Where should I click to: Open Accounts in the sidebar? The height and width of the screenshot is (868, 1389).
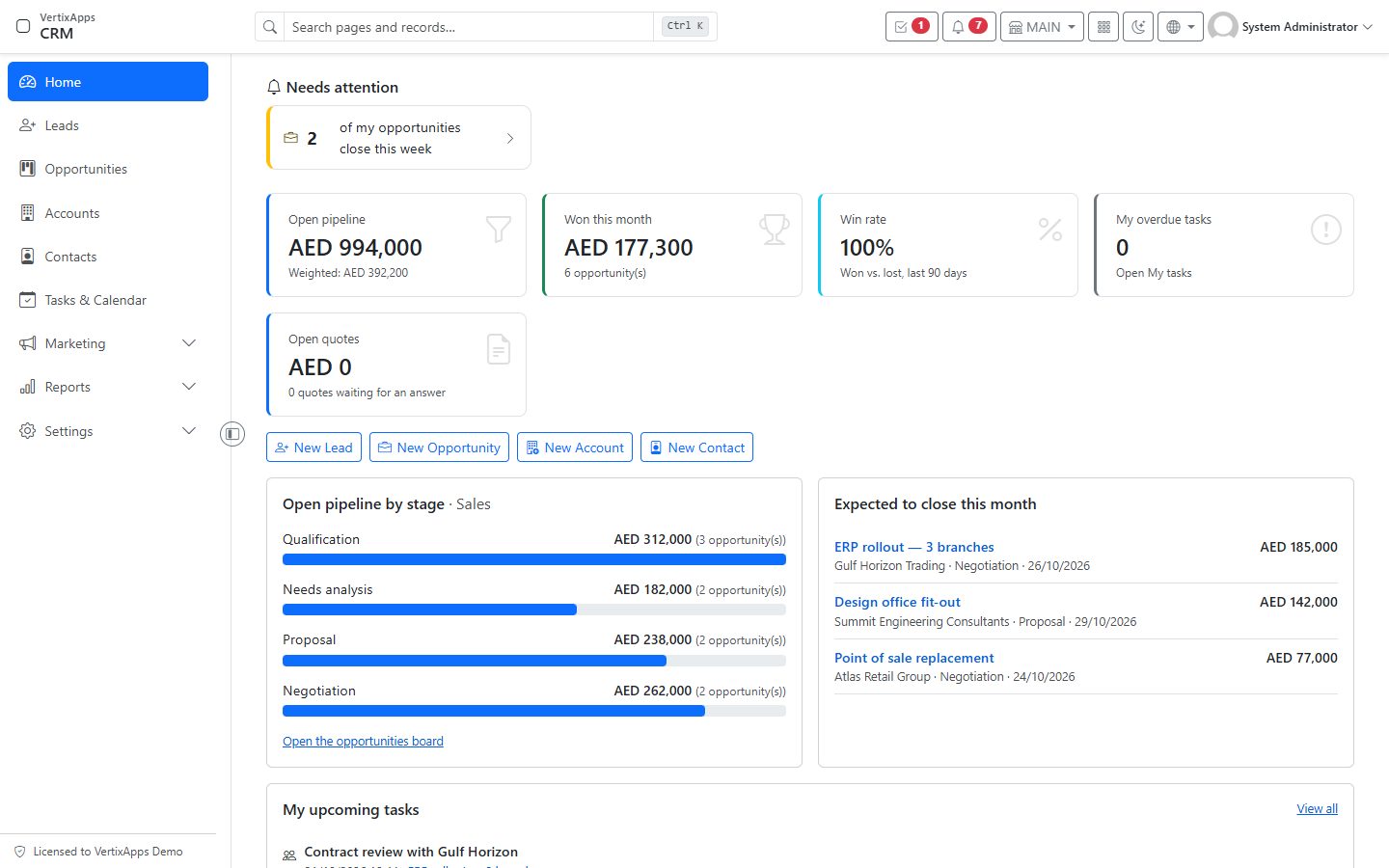coord(108,213)
